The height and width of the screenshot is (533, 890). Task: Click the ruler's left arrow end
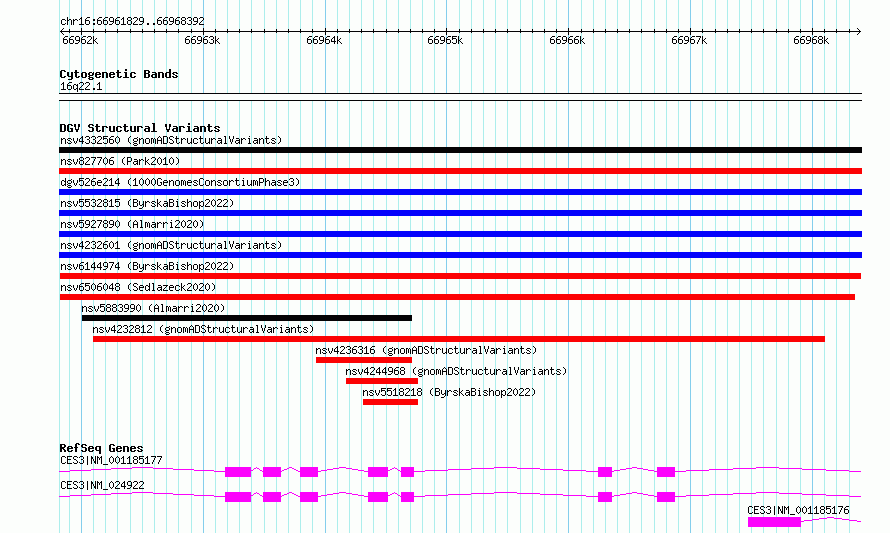pyautogui.click(x=62, y=31)
